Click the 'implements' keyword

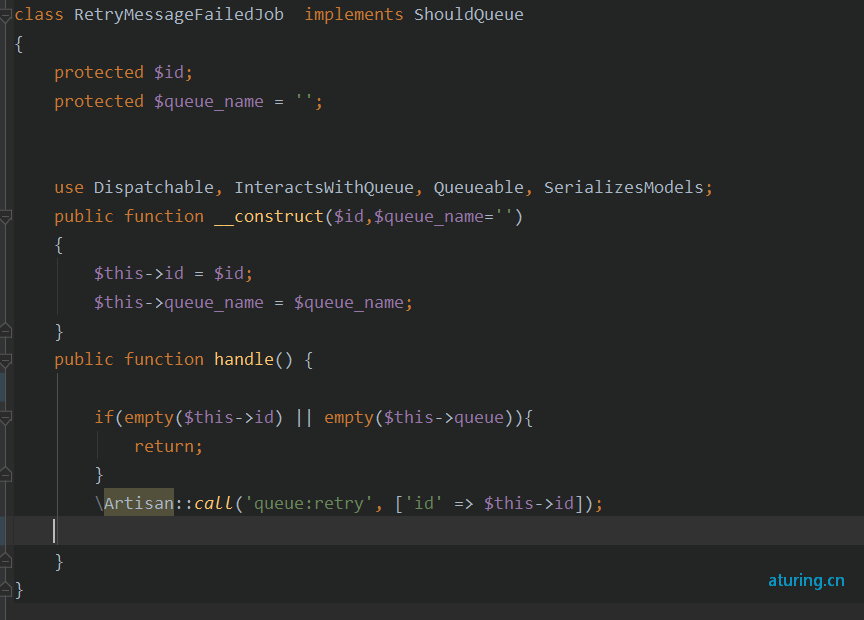coord(354,14)
